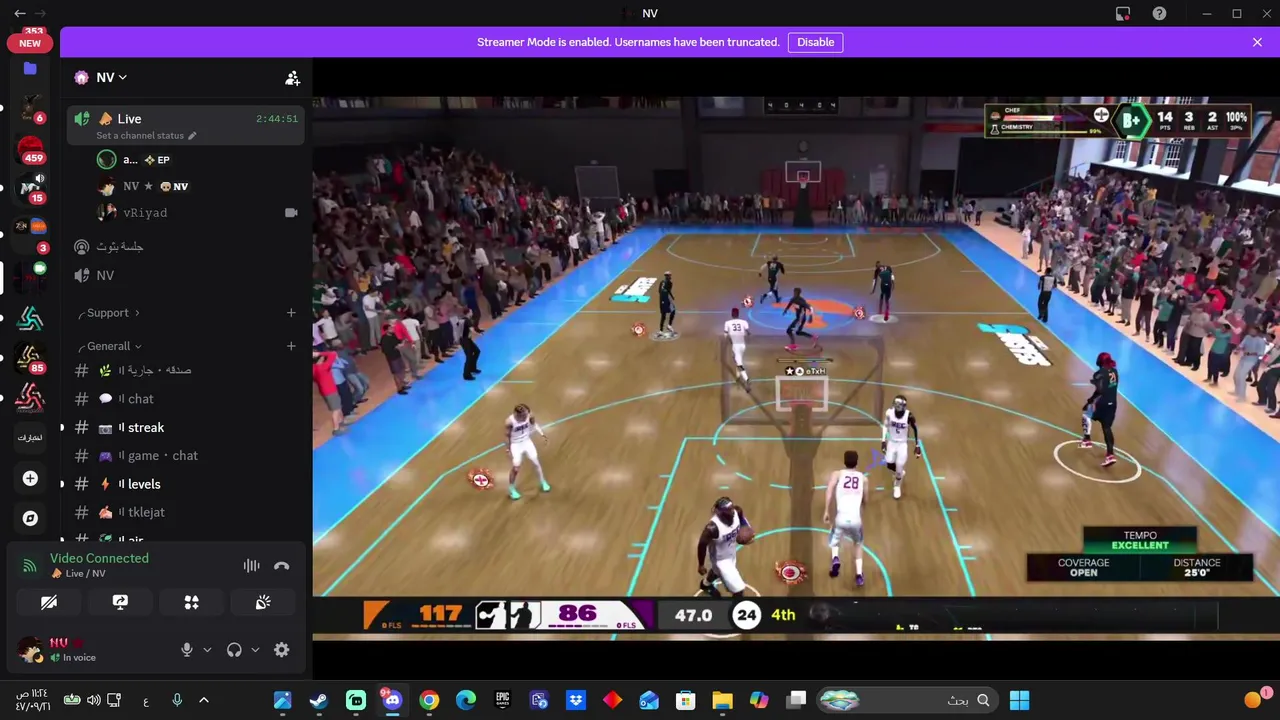
Task: Open headphones output options arrow
Action: tap(255, 650)
